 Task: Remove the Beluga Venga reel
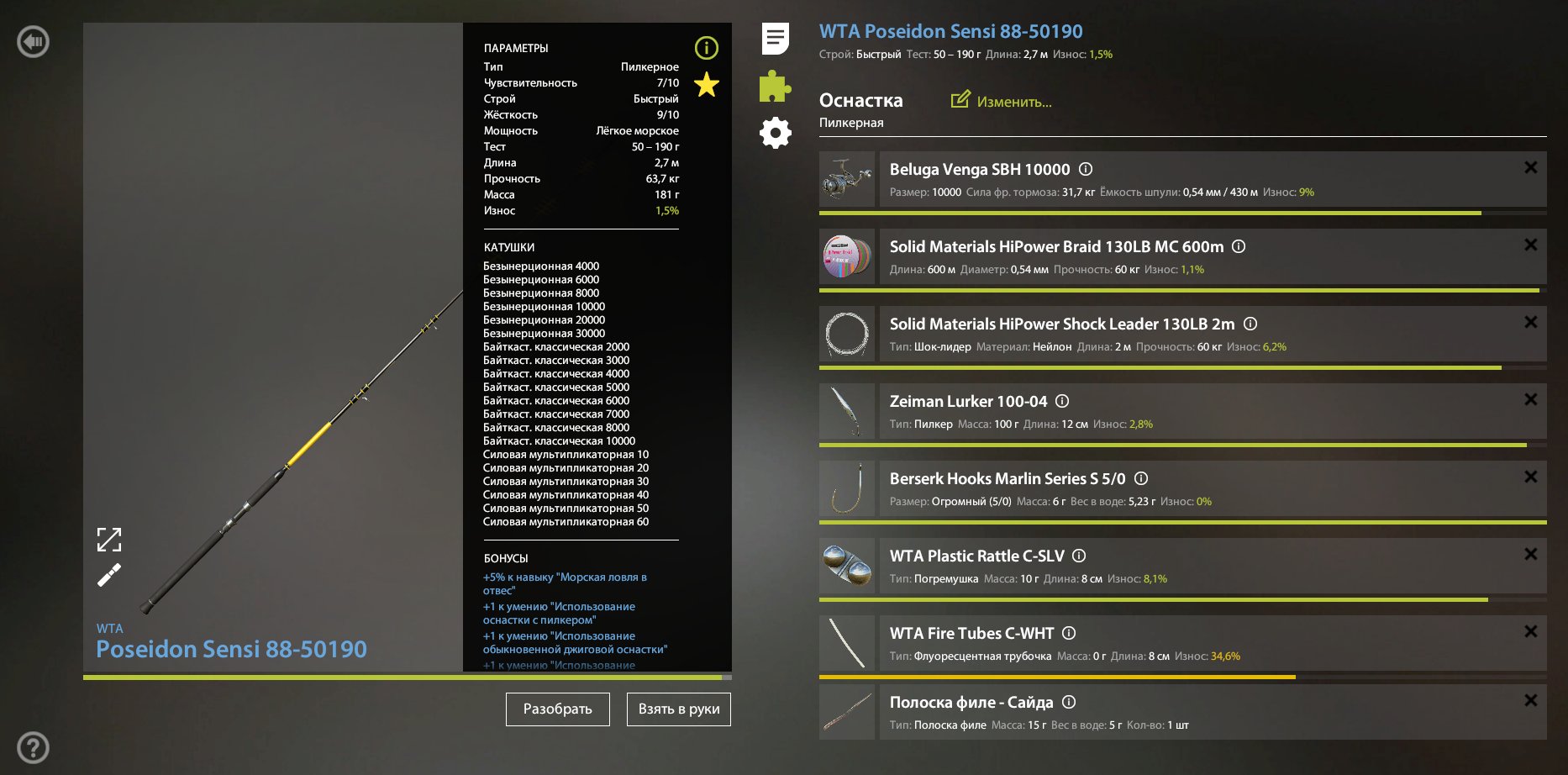pyautogui.click(x=1530, y=167)
